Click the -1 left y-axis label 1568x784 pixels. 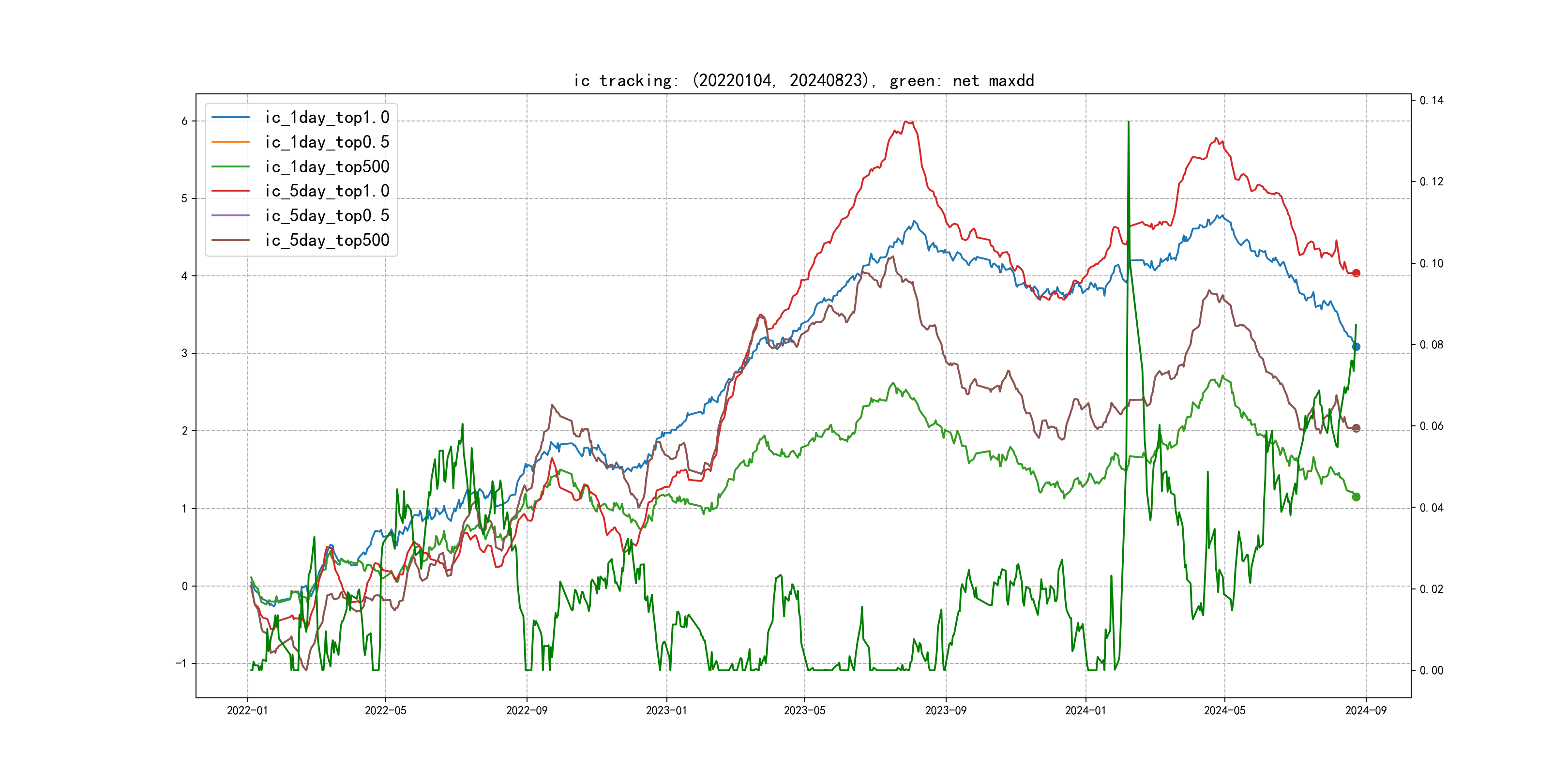click(x=181, y=663)
